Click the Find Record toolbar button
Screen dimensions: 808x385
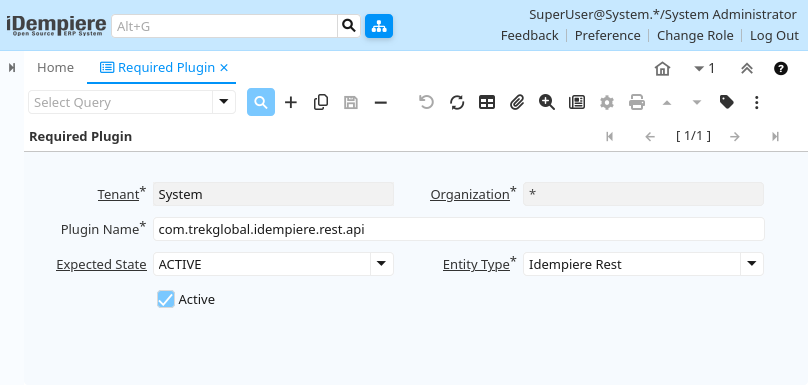click(x=261, y=102)
